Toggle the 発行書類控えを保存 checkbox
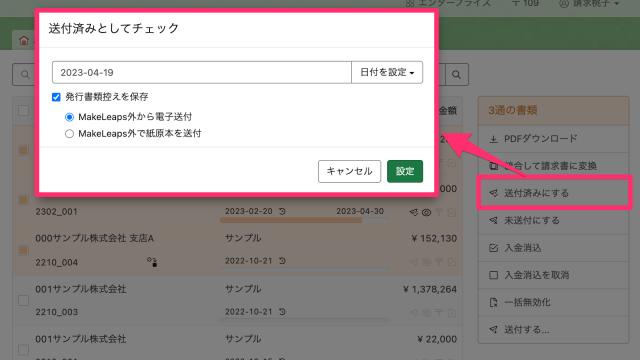Viewport: 640px width, 360px height. 56,97
